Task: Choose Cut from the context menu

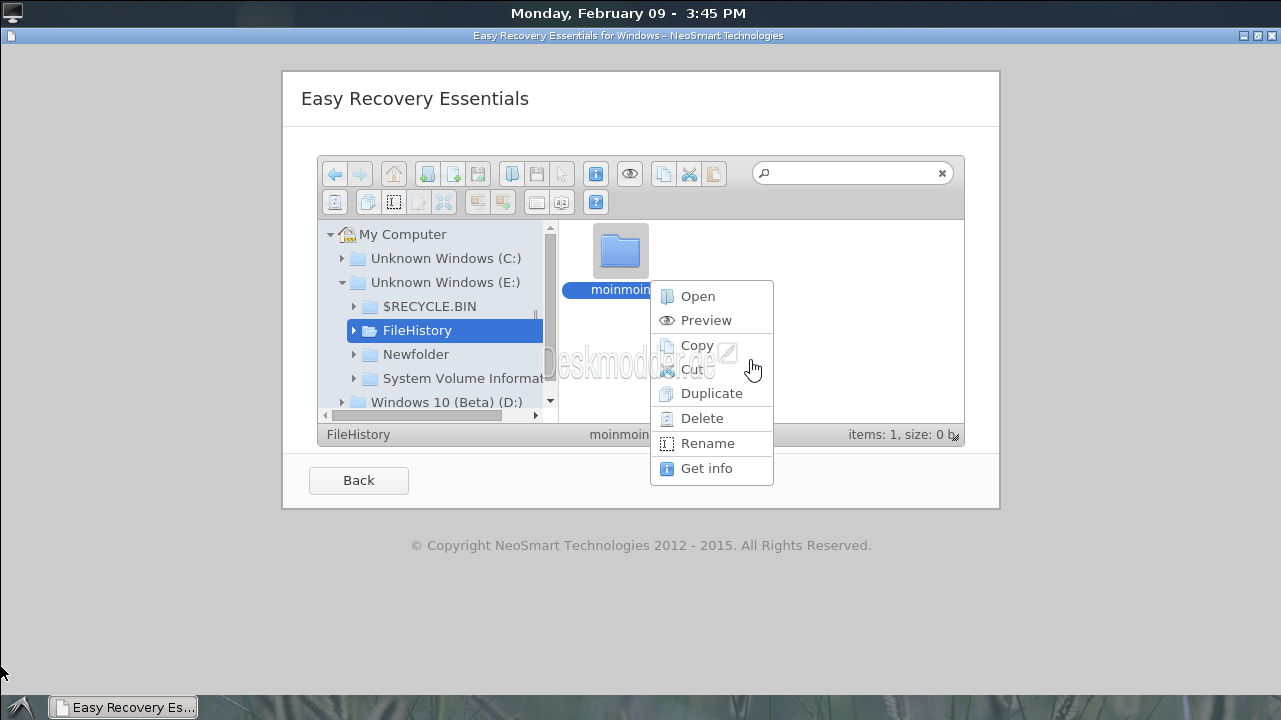Action: pyautogui.click(x=711, y=369)
